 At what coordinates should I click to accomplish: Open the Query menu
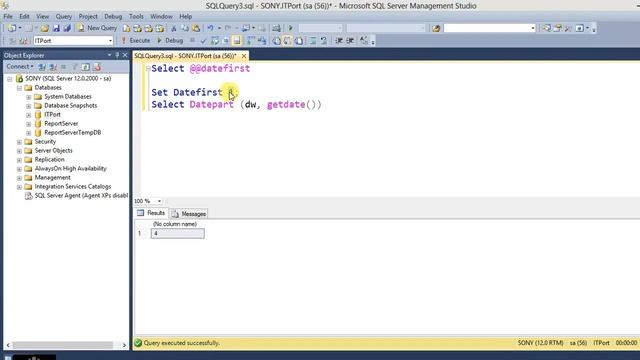[64, 16]
